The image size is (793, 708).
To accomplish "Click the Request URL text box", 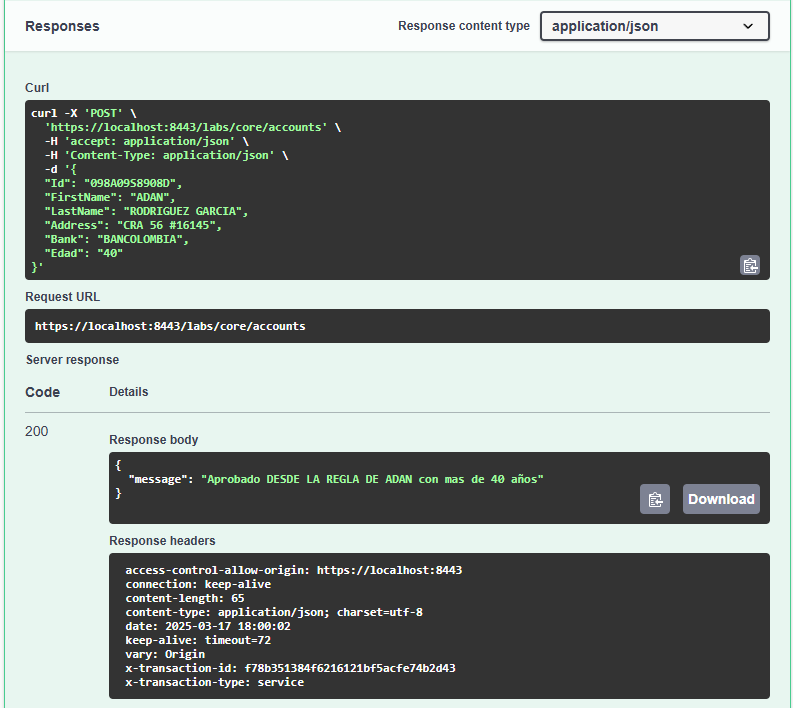I will pos(397,326).
